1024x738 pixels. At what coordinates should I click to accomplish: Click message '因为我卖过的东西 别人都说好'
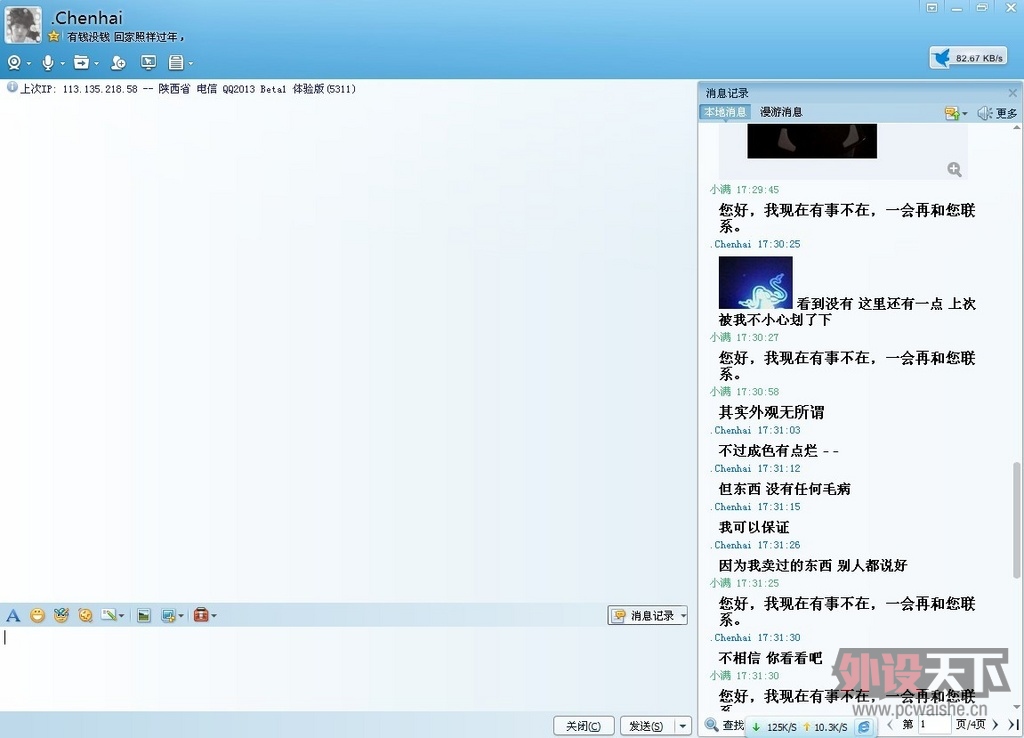(x=813, y=565)
